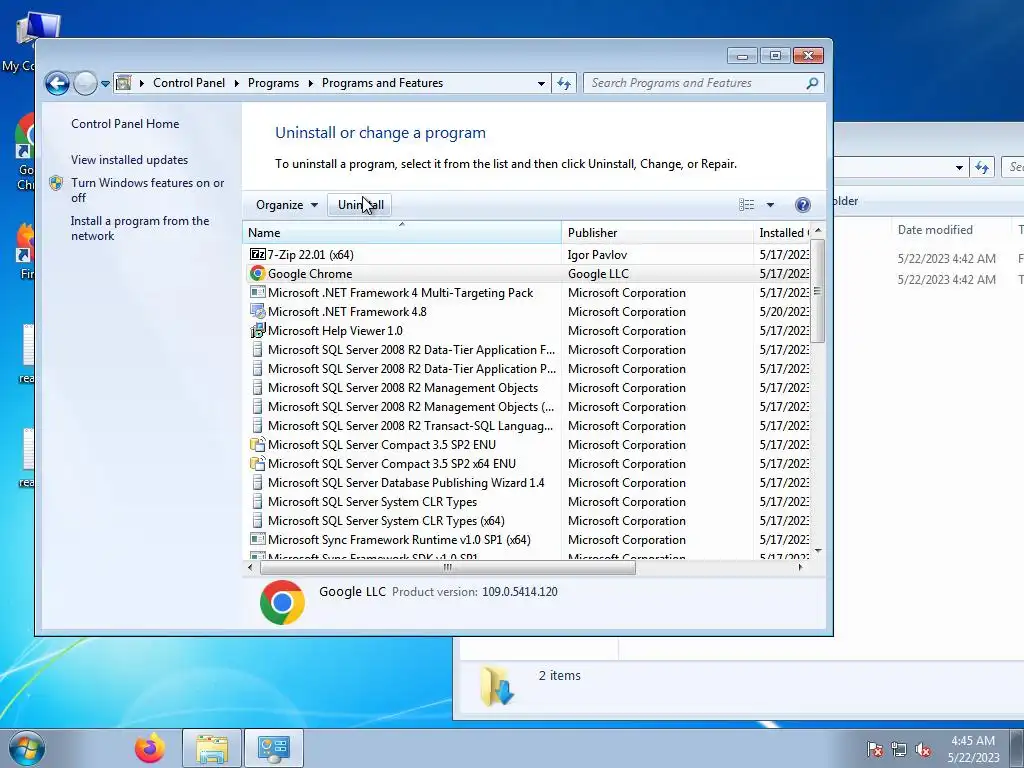The height and width of the screenshot is (768, 1024).
Task: Open Windows Explorer from the taskbar
Action: [x=212, y=748]
